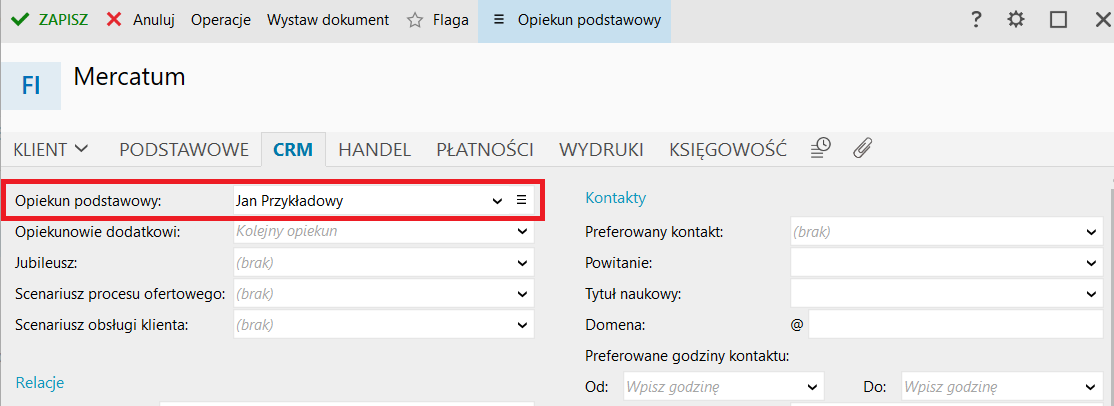Open the Operacje menu
The width and height of the screenshot is (1114, 406).
point(220,20)
